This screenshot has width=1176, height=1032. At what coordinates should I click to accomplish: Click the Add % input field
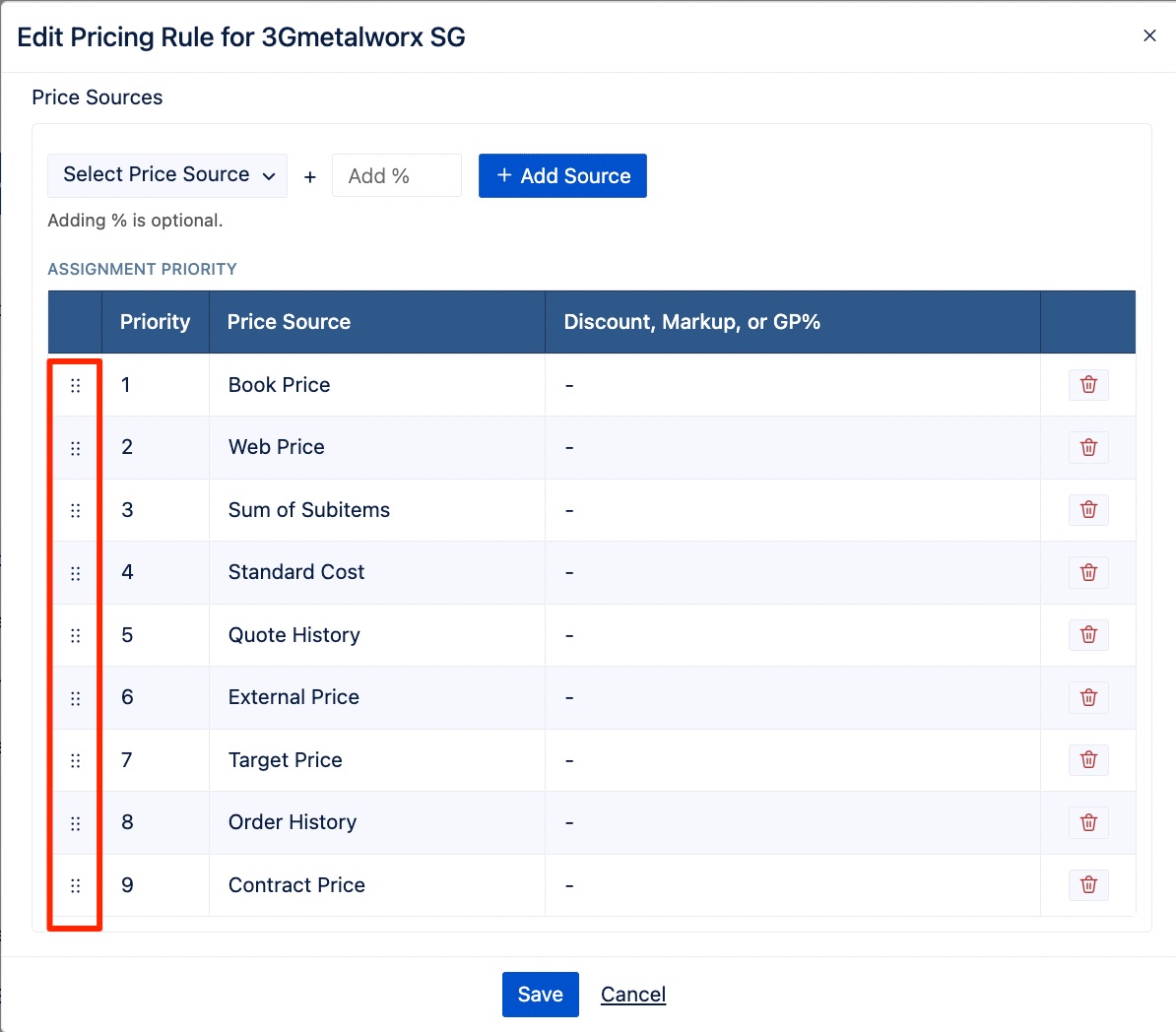[397, 175]
